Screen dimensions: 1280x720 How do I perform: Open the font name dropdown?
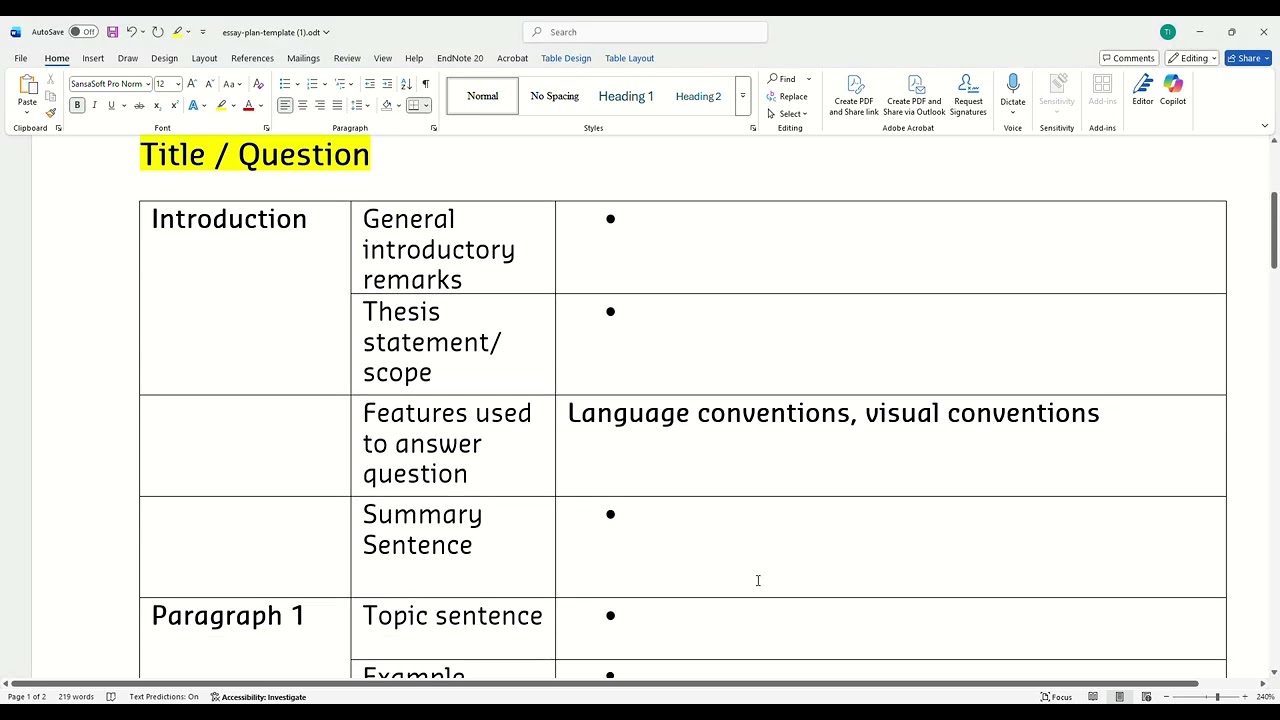[148, 84]
